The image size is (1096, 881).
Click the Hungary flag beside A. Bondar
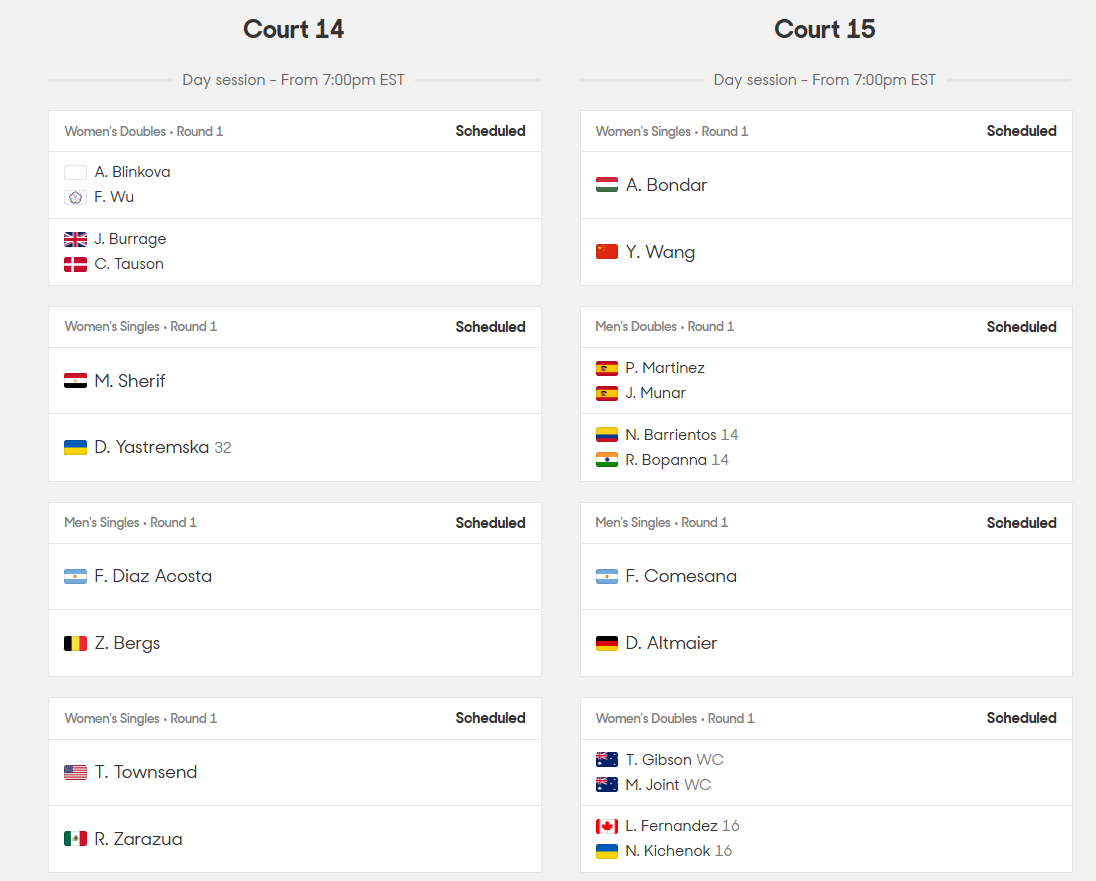606,185
